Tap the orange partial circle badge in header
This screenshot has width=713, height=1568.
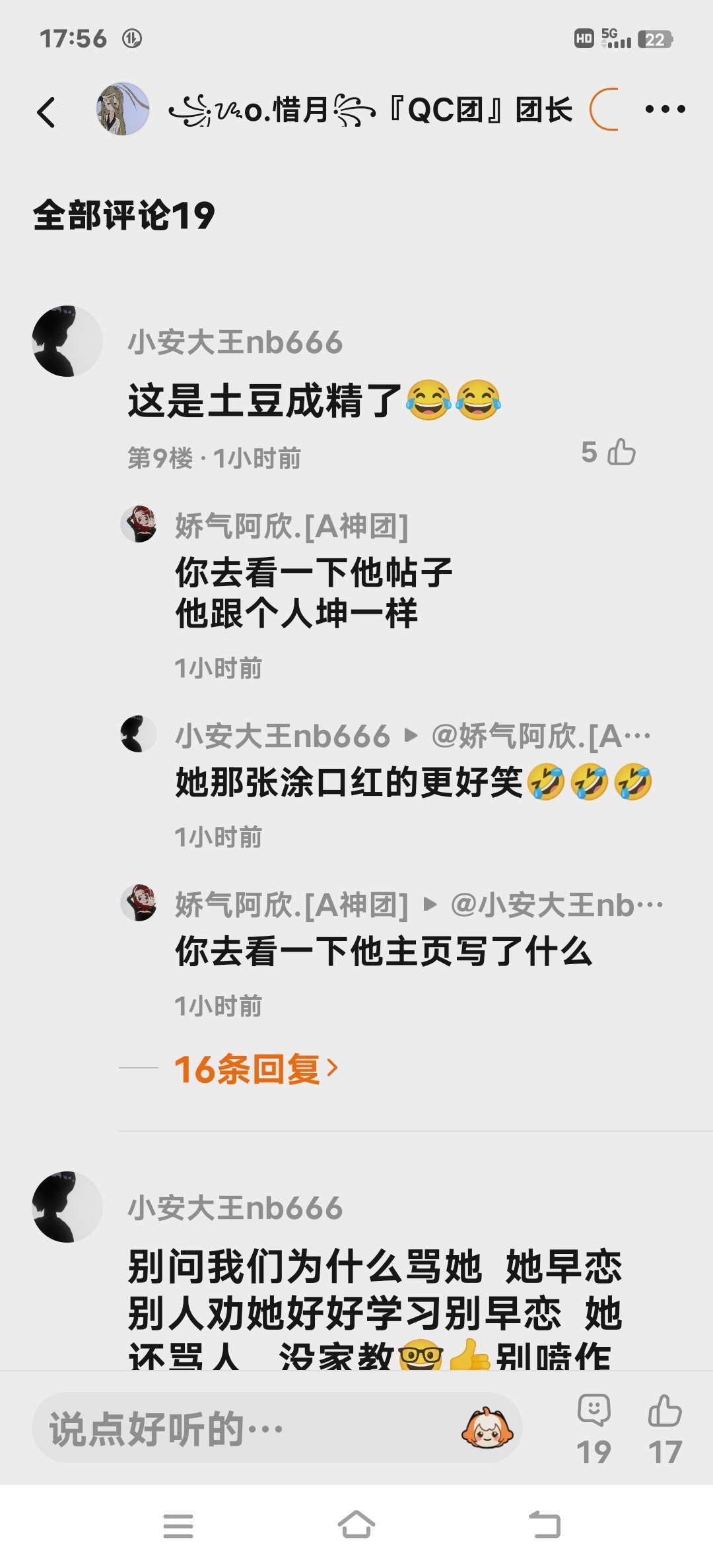click(x=603, y=110)
